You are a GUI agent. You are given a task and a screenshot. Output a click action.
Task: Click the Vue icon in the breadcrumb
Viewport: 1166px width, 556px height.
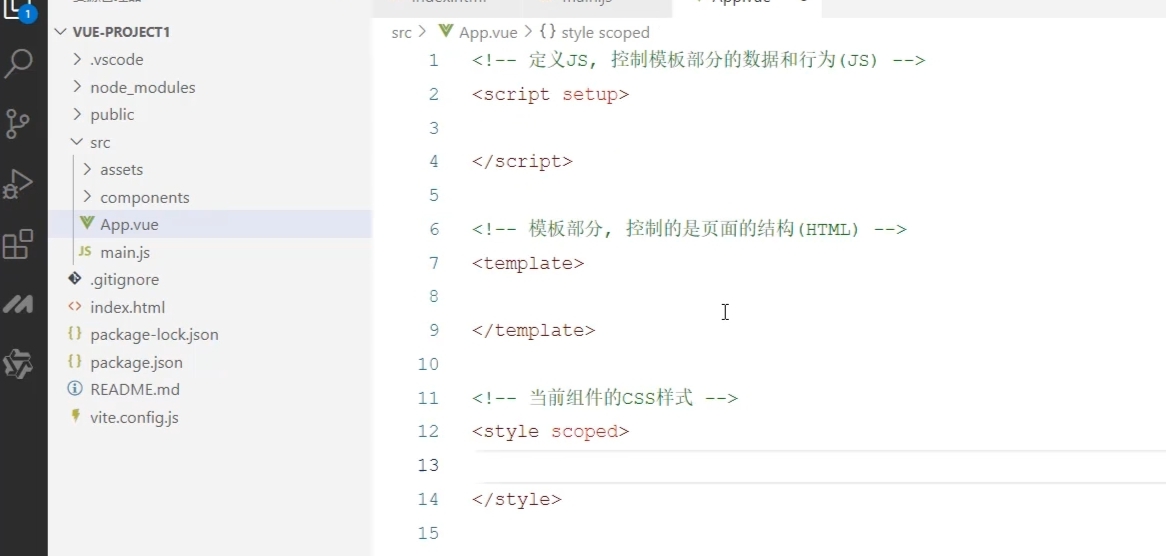445,31
